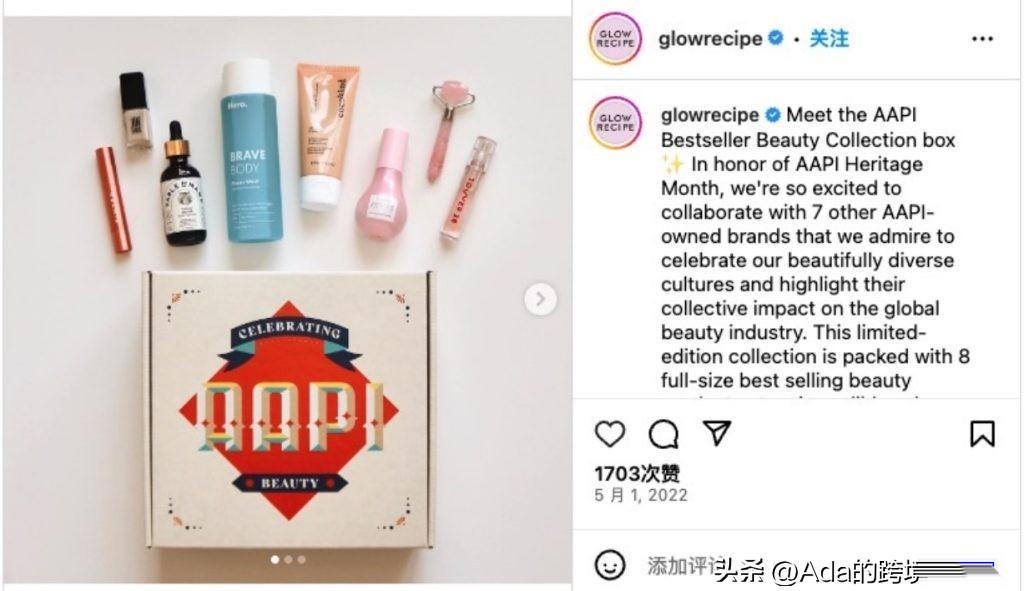Share post with paper plane icon
Screen dimensions: 1024x591
point(716,433)
